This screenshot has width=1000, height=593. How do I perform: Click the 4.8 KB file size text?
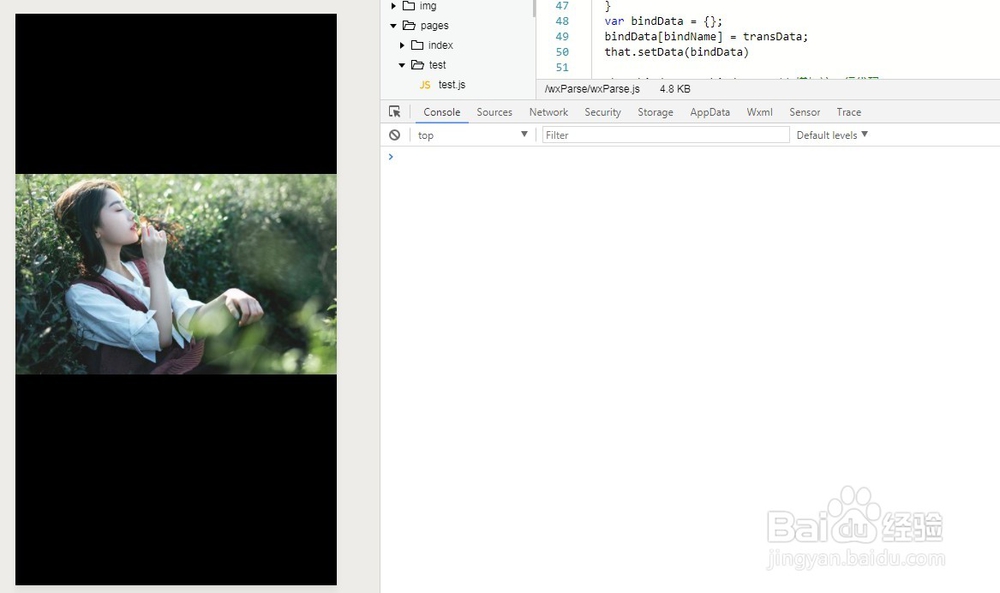(675, 89)
